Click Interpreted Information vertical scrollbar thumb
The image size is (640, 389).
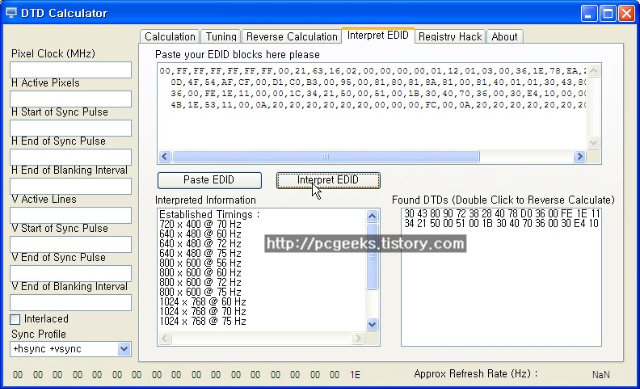tap(372, 256)
